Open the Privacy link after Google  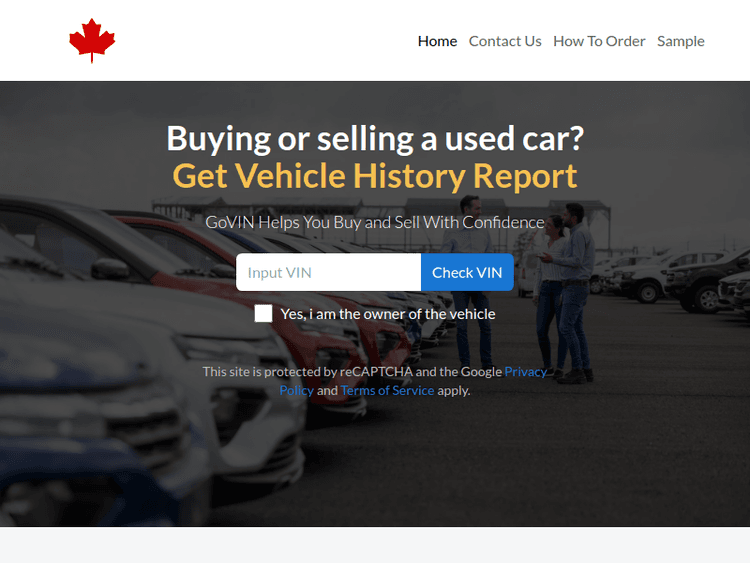pyautogui.click(x=526, y=372)
